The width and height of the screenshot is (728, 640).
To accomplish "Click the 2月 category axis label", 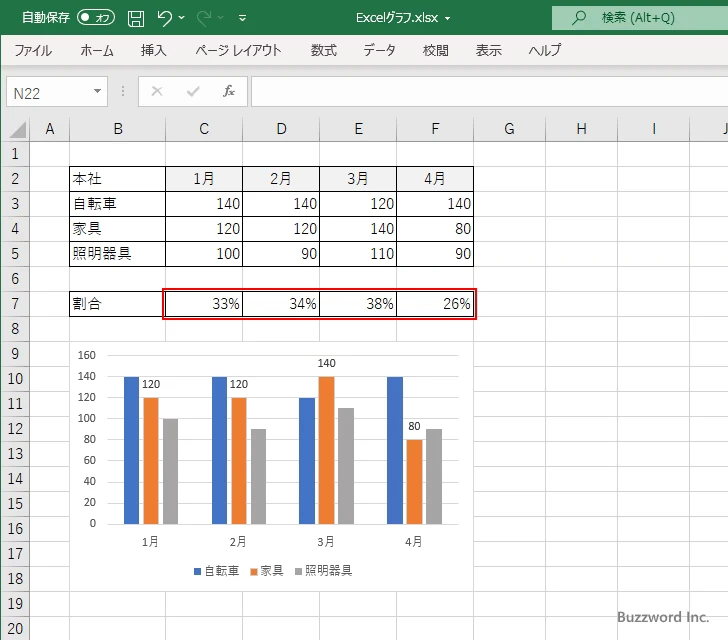I will 238,542.
